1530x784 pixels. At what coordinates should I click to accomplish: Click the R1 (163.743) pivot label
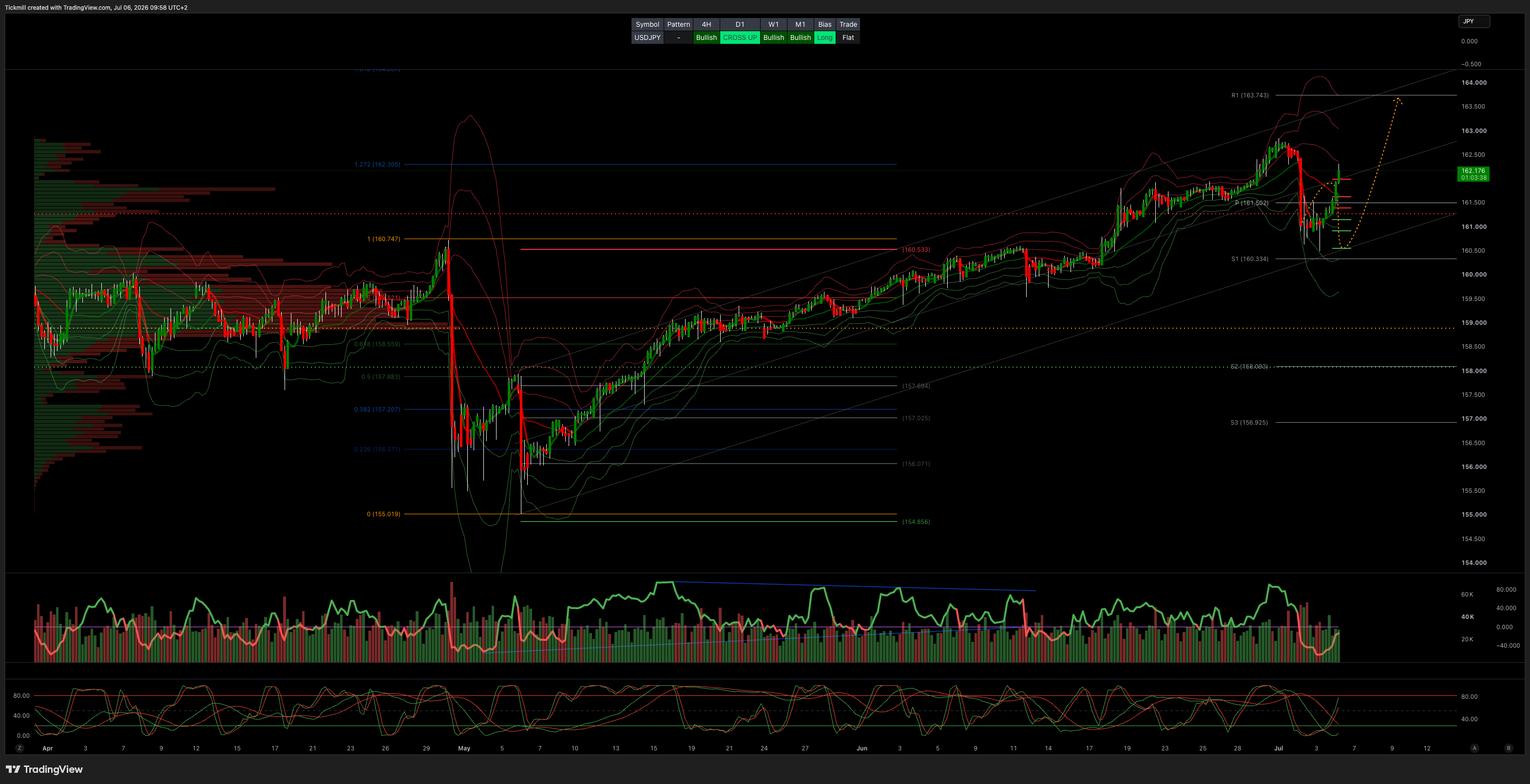click(1250, 95)
